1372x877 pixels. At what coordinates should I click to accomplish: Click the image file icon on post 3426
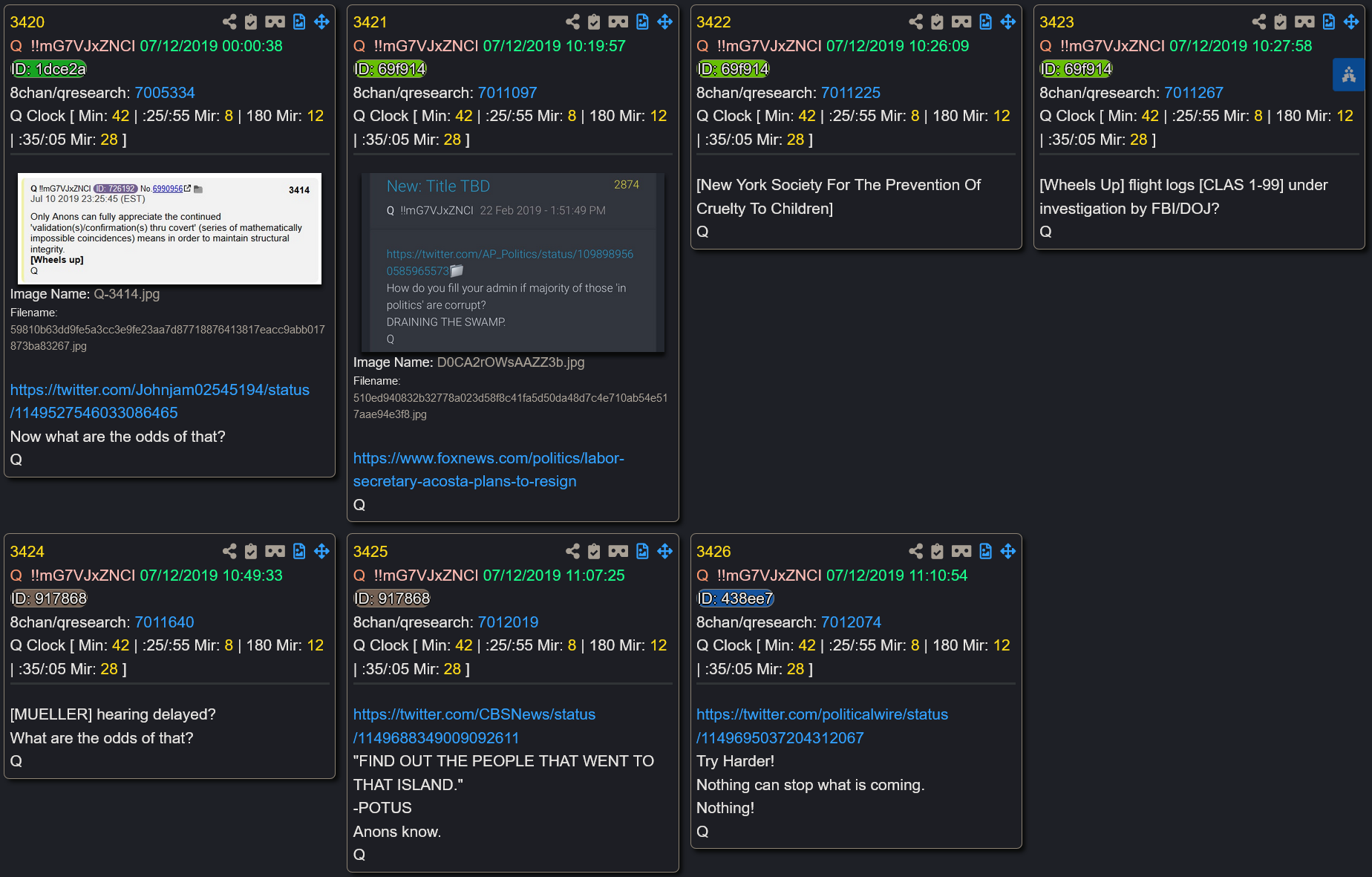pos(985,551)
